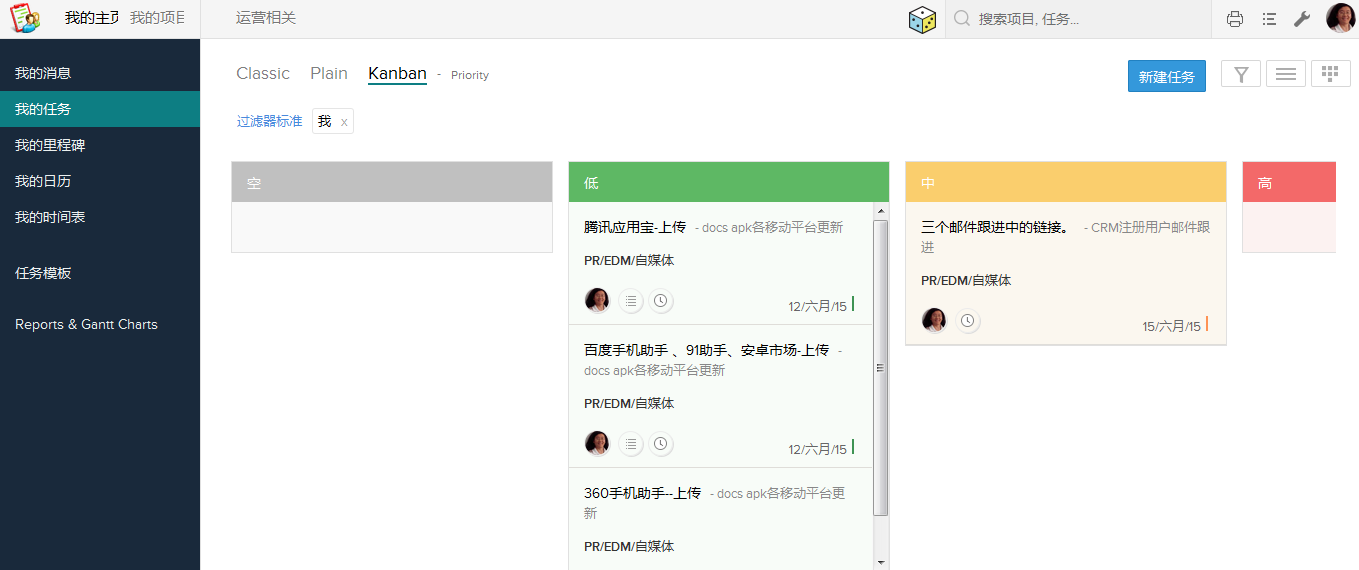Click clock icon on 三个邮件跟进 card
The width and height of the screenshot is (1359, 570).
967,321
